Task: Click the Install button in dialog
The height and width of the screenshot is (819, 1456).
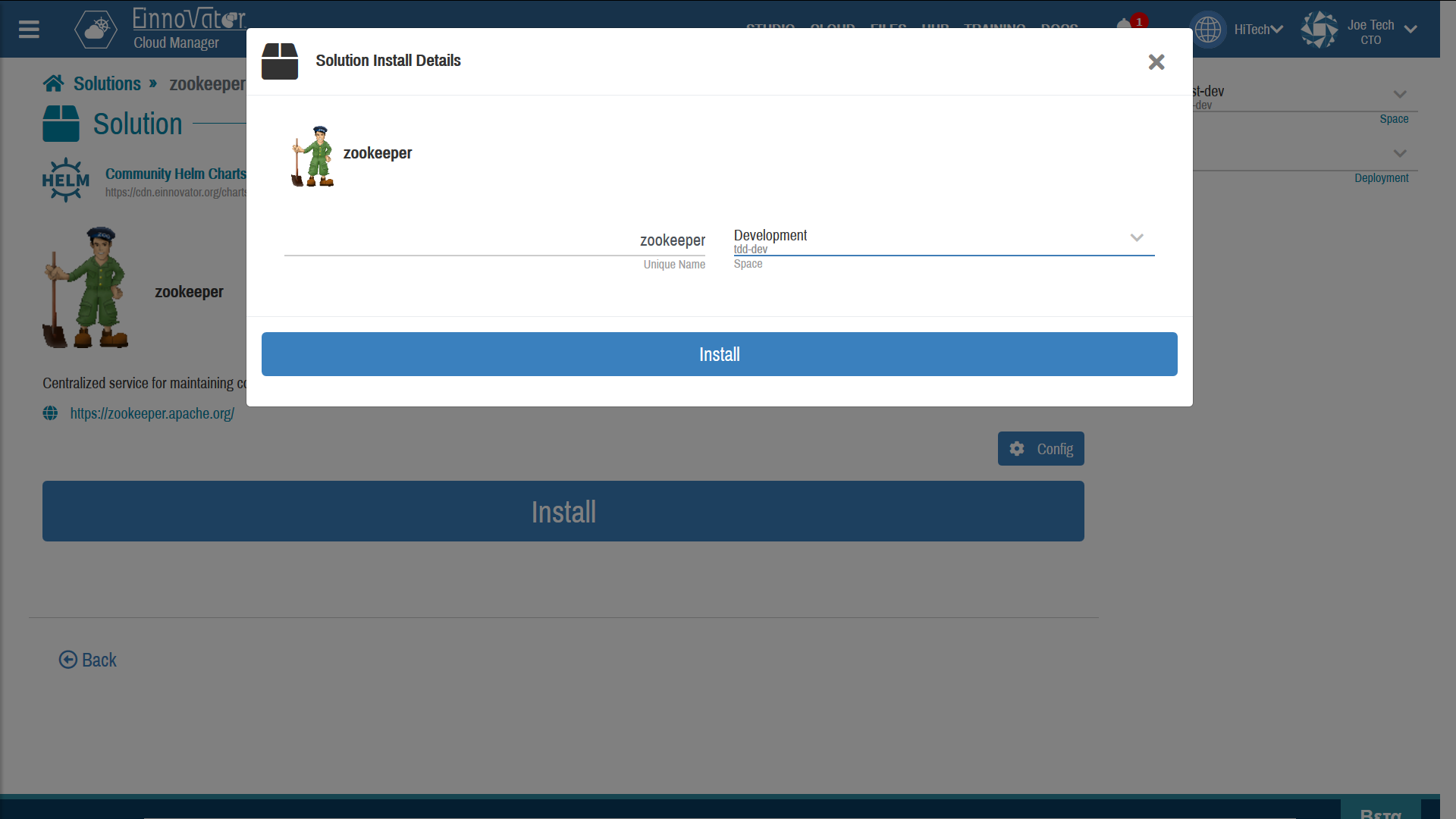Action: (x=719, y=354)
